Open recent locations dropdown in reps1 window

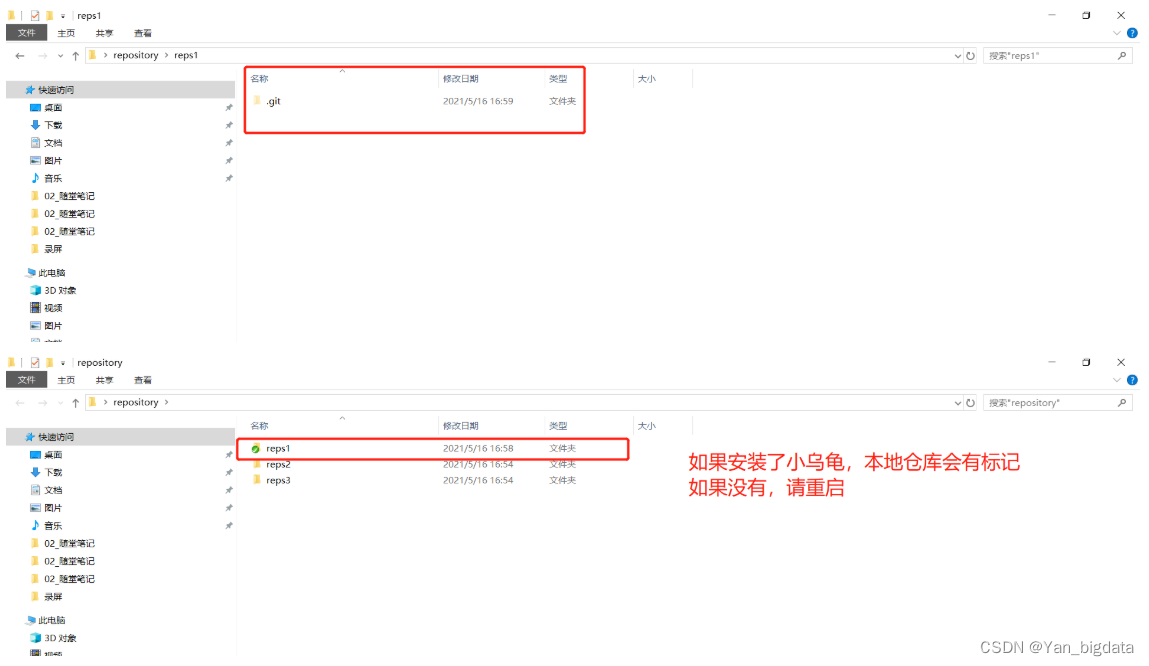click(60, 56)
